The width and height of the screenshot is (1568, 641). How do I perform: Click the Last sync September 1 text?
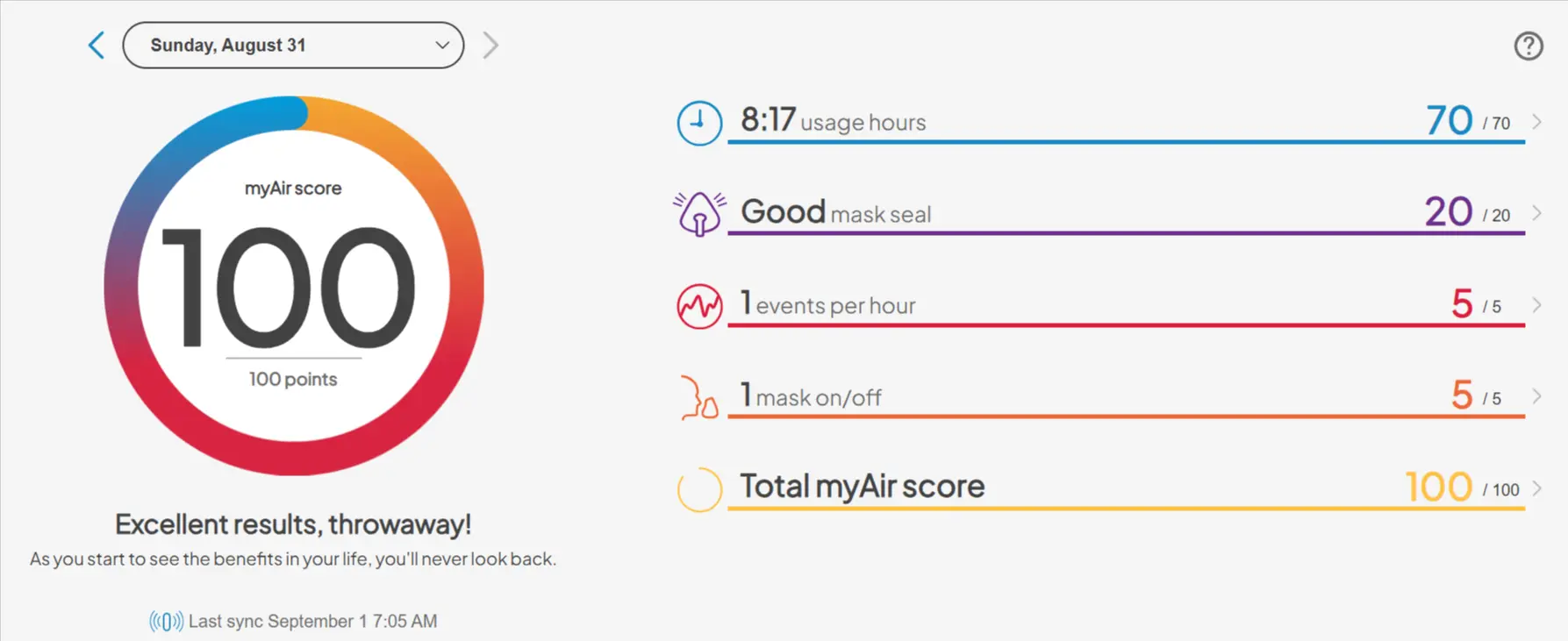pyautogui.click(x=312, y=622)
